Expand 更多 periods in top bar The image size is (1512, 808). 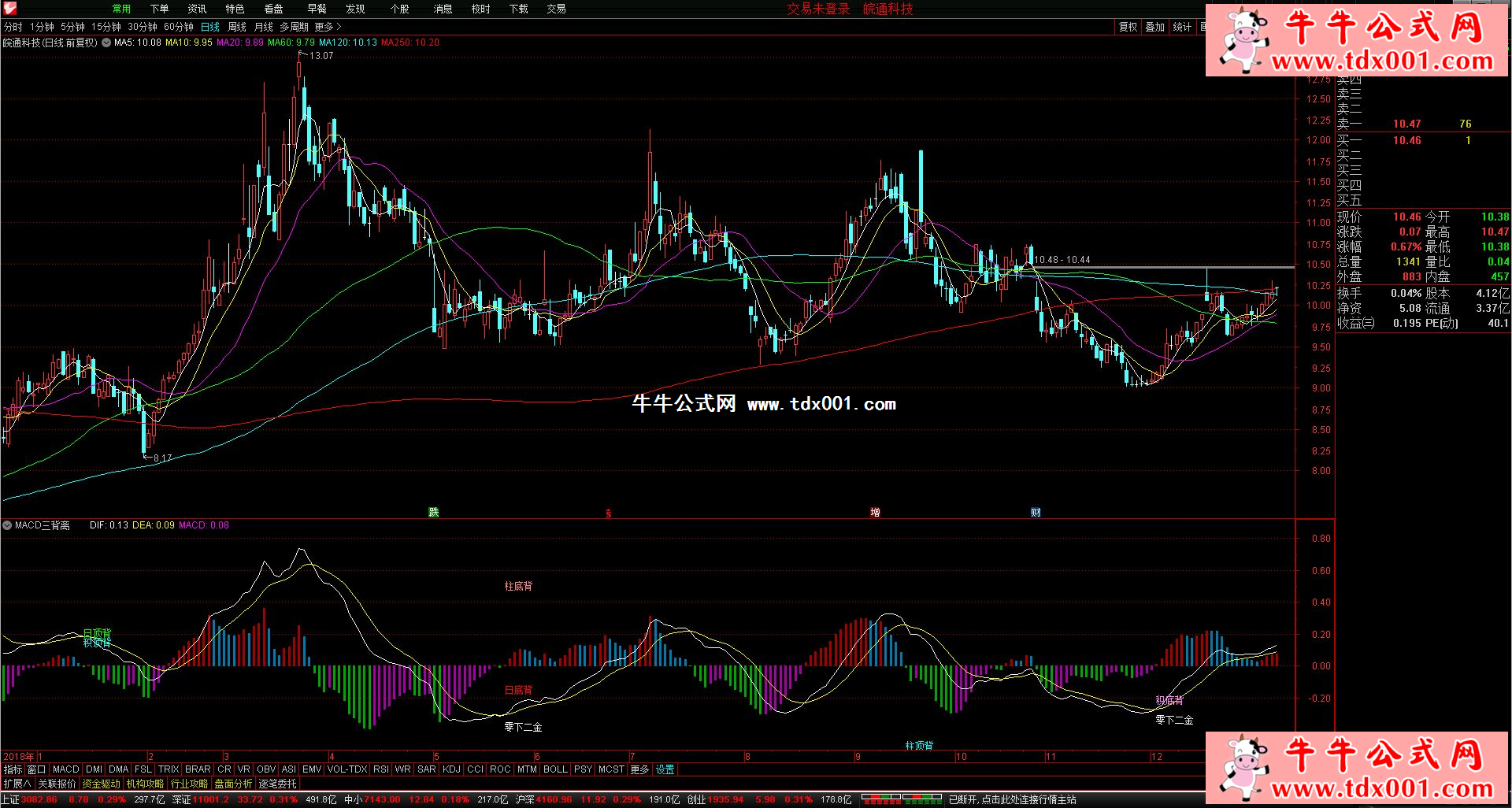[328, 27]
